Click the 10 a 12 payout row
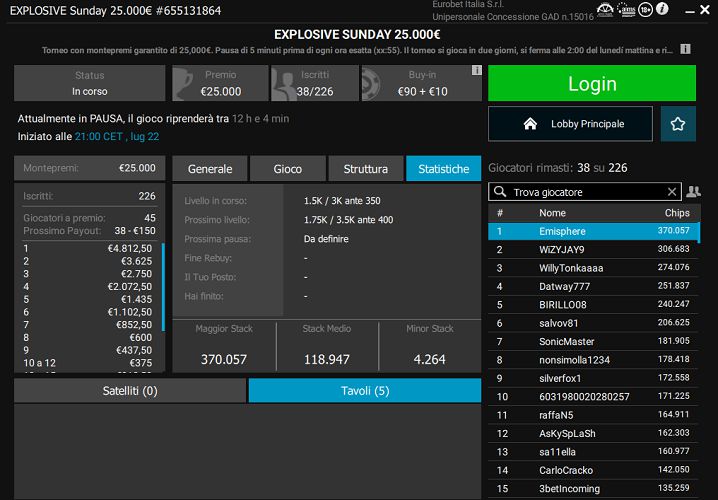 point(87,363)
